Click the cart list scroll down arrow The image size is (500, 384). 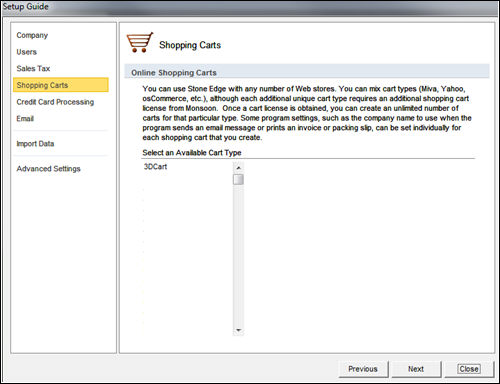click(x=238, y=330)
